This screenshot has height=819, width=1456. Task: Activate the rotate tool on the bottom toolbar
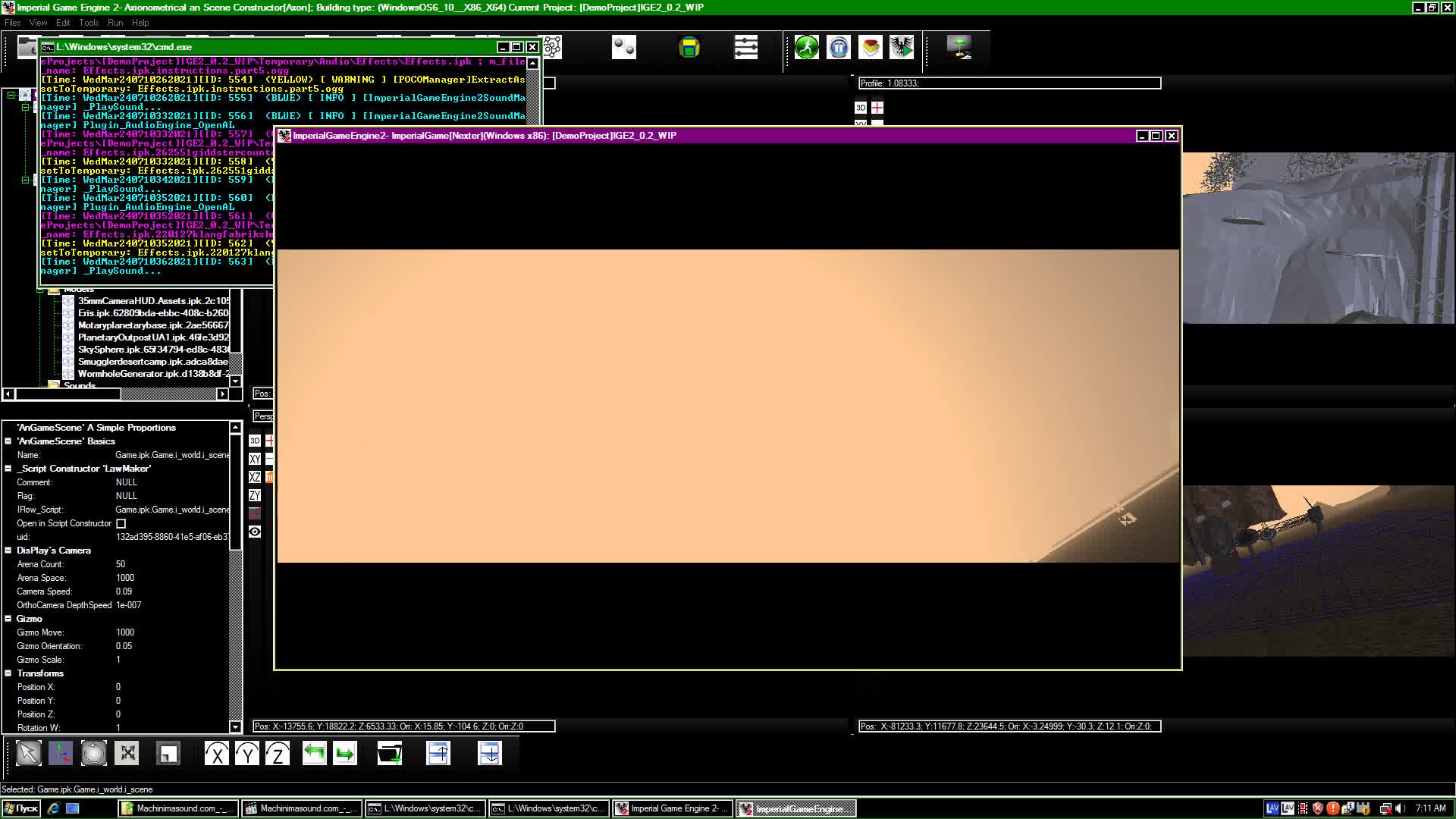[93, 753]
